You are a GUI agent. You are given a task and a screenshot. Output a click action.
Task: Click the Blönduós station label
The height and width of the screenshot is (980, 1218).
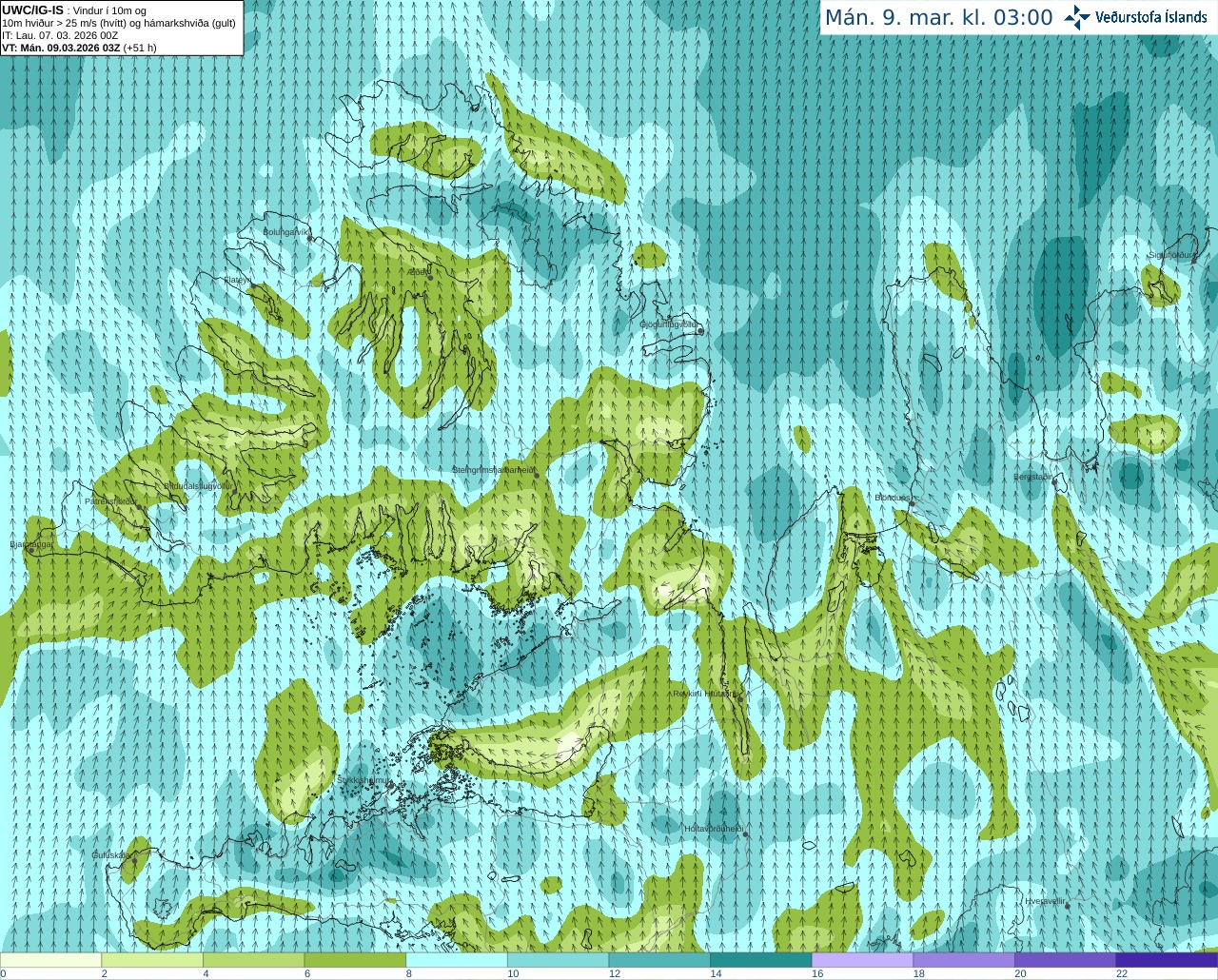click(893, 498)
